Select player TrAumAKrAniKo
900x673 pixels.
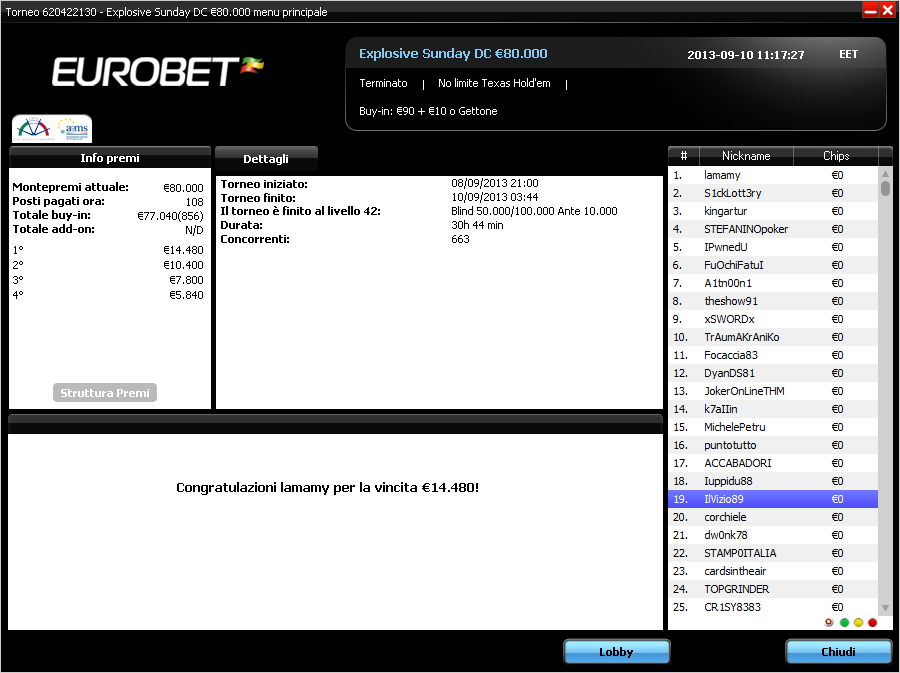[x=773, y=337]
